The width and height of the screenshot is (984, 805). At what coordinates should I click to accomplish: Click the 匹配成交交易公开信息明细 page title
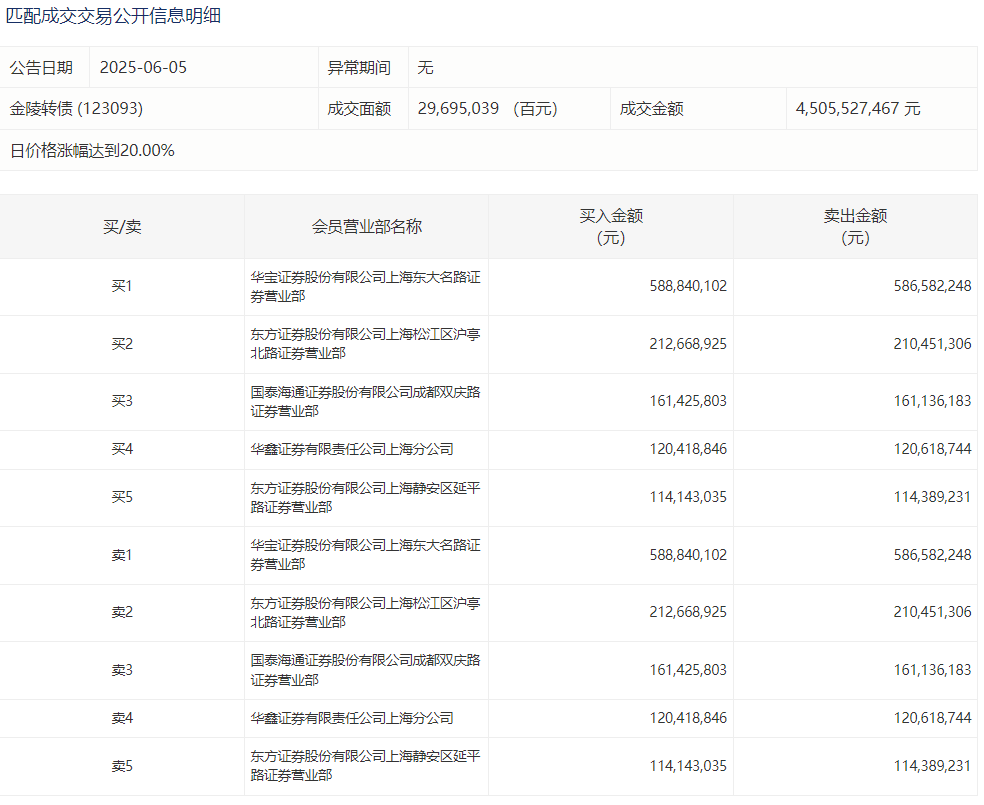[113, 16]
